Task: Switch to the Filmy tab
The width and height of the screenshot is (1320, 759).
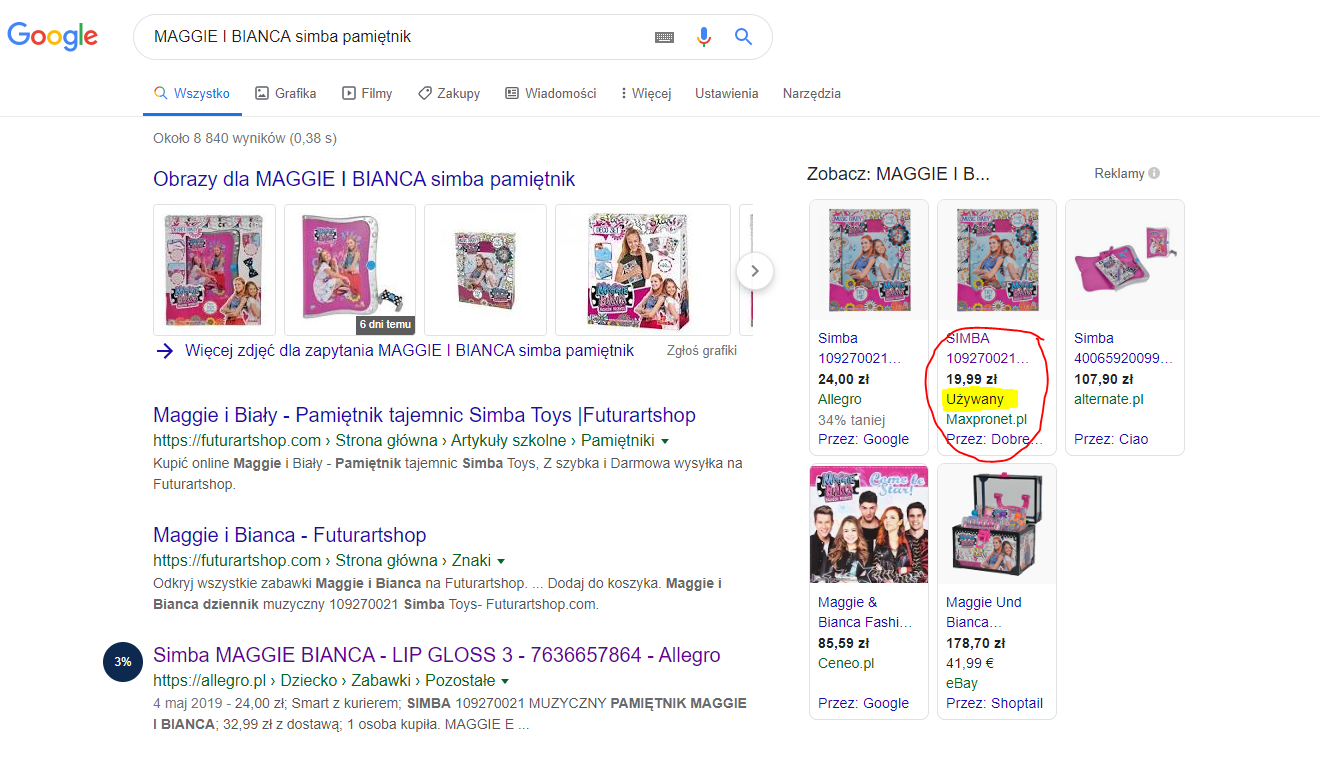Action: click(x=367, y=93)
